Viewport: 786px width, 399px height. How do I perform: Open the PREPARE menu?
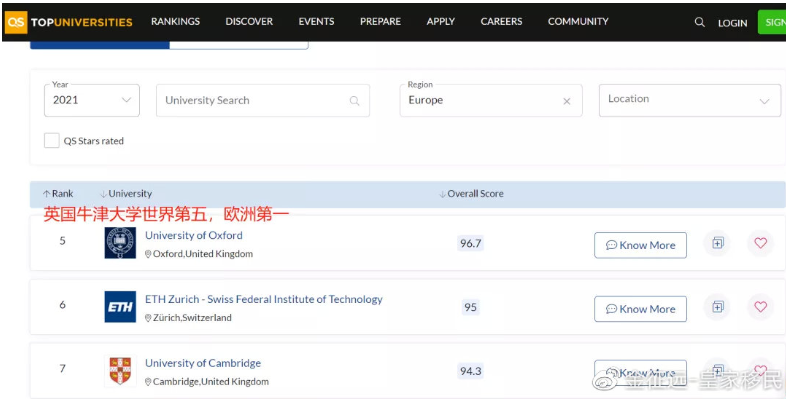(380, 22)
